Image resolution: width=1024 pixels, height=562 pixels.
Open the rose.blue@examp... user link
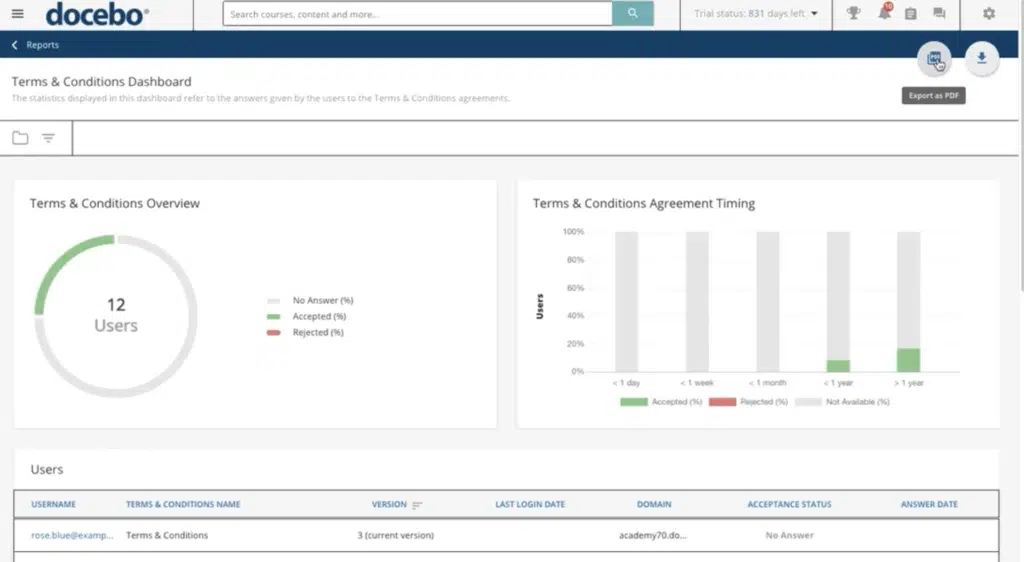coord(72,535)
